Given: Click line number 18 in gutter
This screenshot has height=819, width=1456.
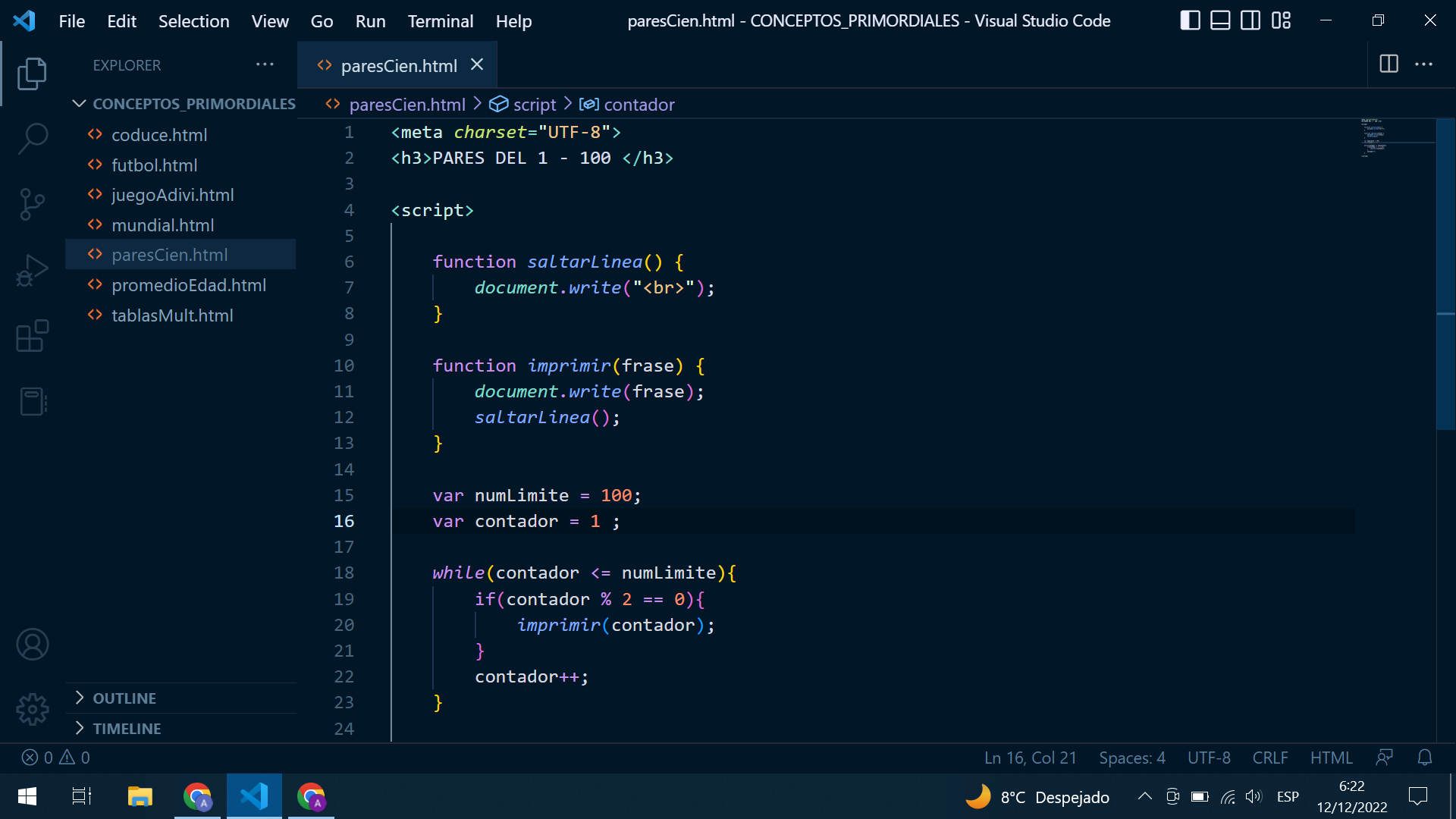Looking at the screenshot, I should click(x=344, y=573).
